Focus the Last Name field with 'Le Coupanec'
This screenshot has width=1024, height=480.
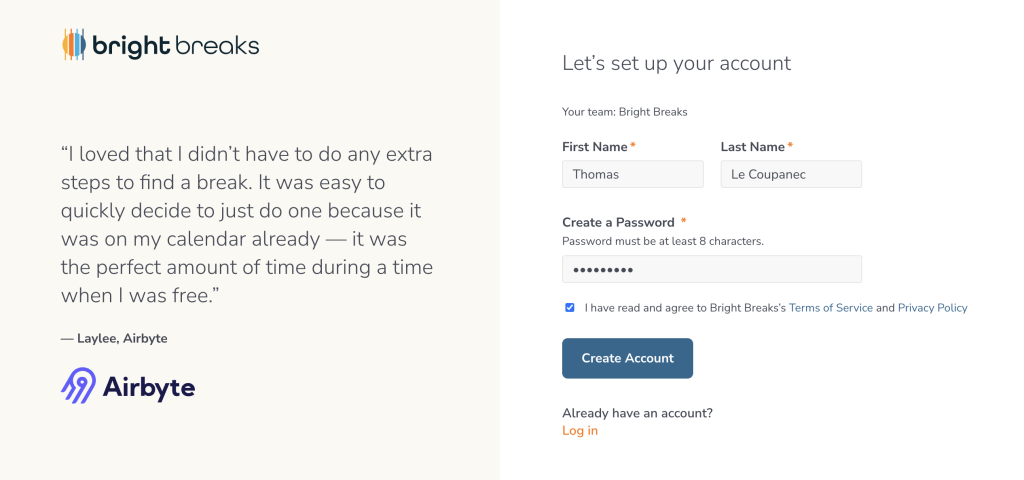pyautogui.click(x=790, y=174)
